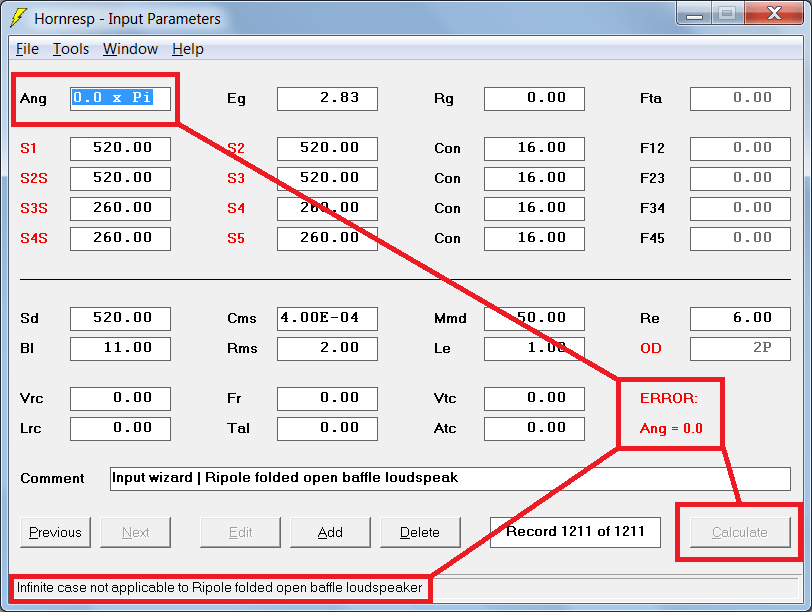Select the Le input field

[534, 348]
